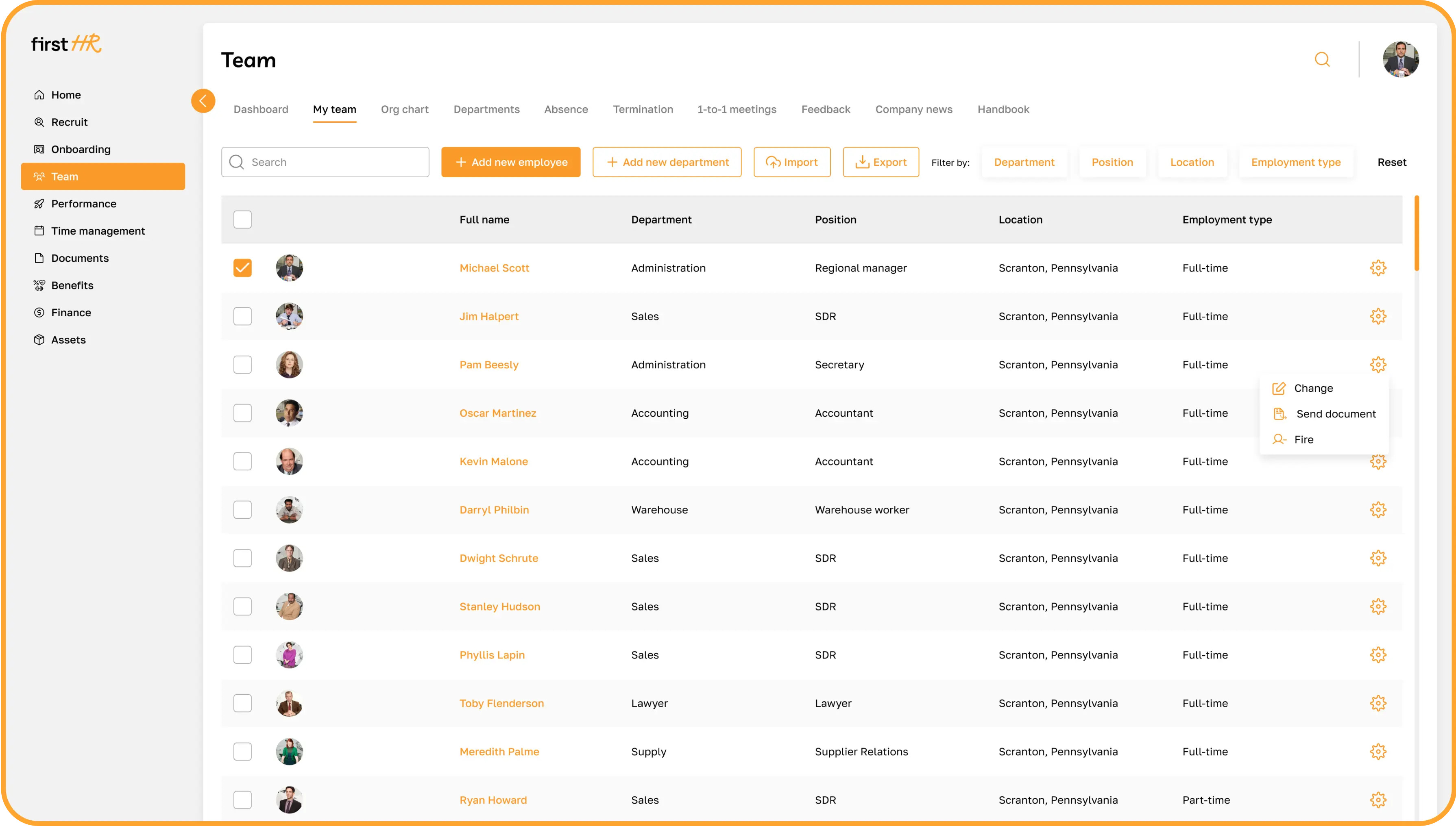This screenshot has height=826, width=1456.
Task: Click the gear icon for Michael Scott
Action: (x=1378, y=268)
